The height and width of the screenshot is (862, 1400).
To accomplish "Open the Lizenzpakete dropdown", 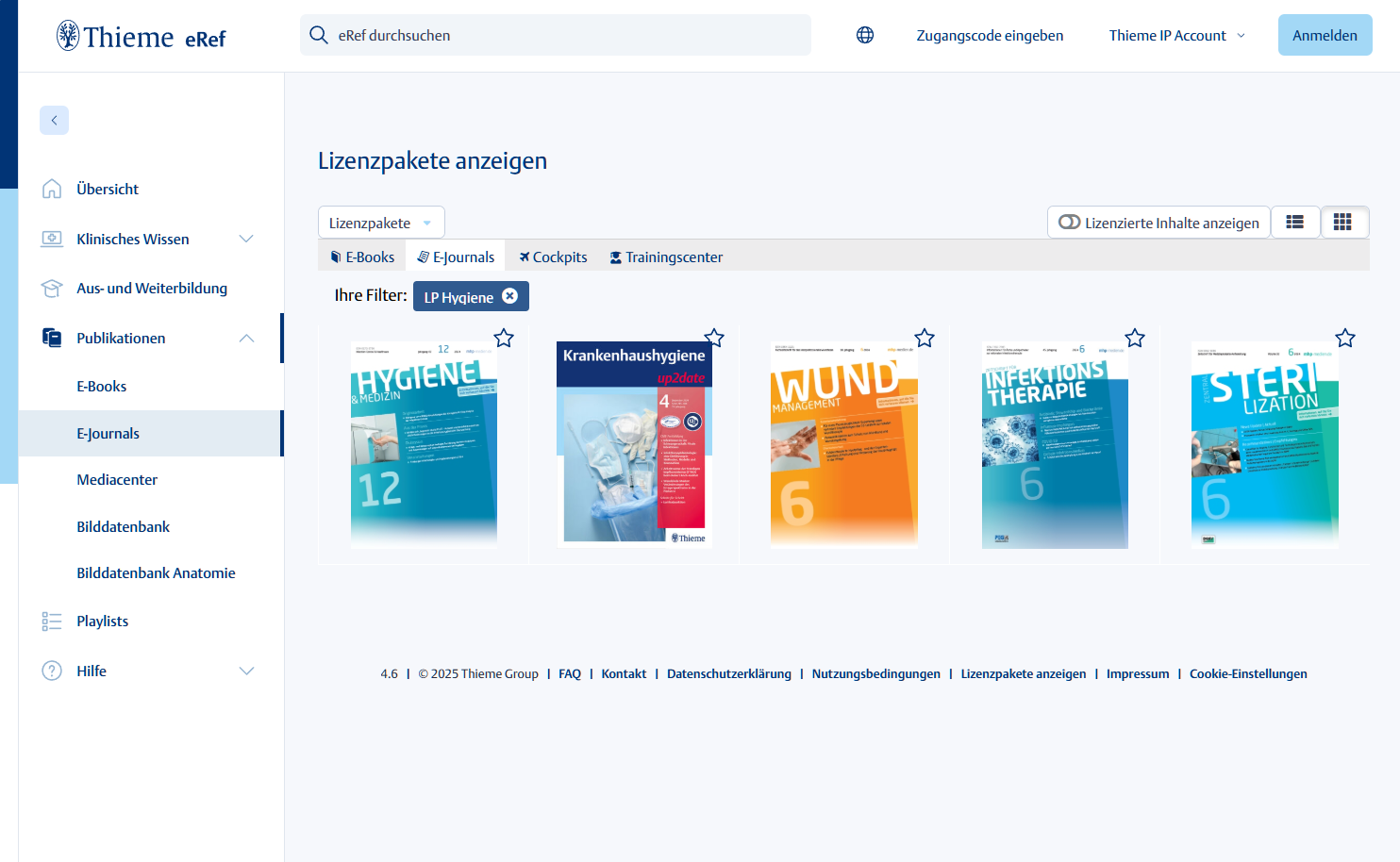I will (381, 223).
